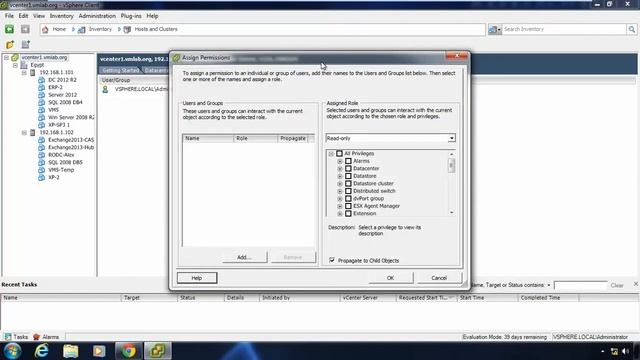Open Windows Explorer folder in taskbar
This screenshot has height=360, width=640.
point(71,351)
